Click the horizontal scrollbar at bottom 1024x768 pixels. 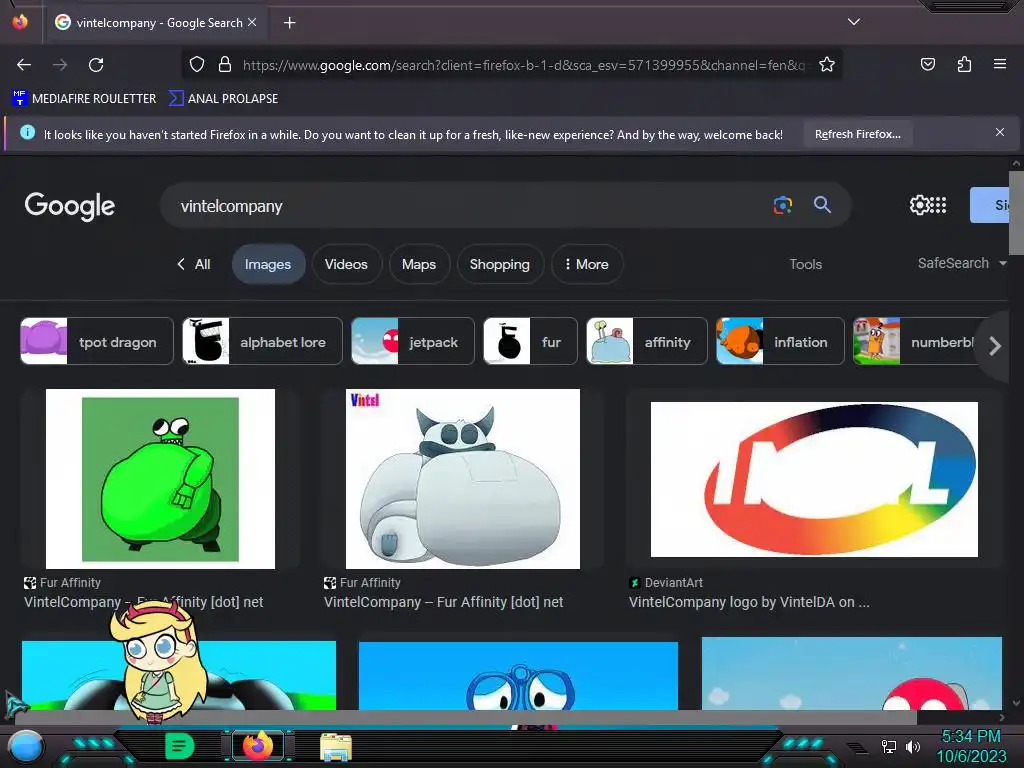click(x=465, y=717)
